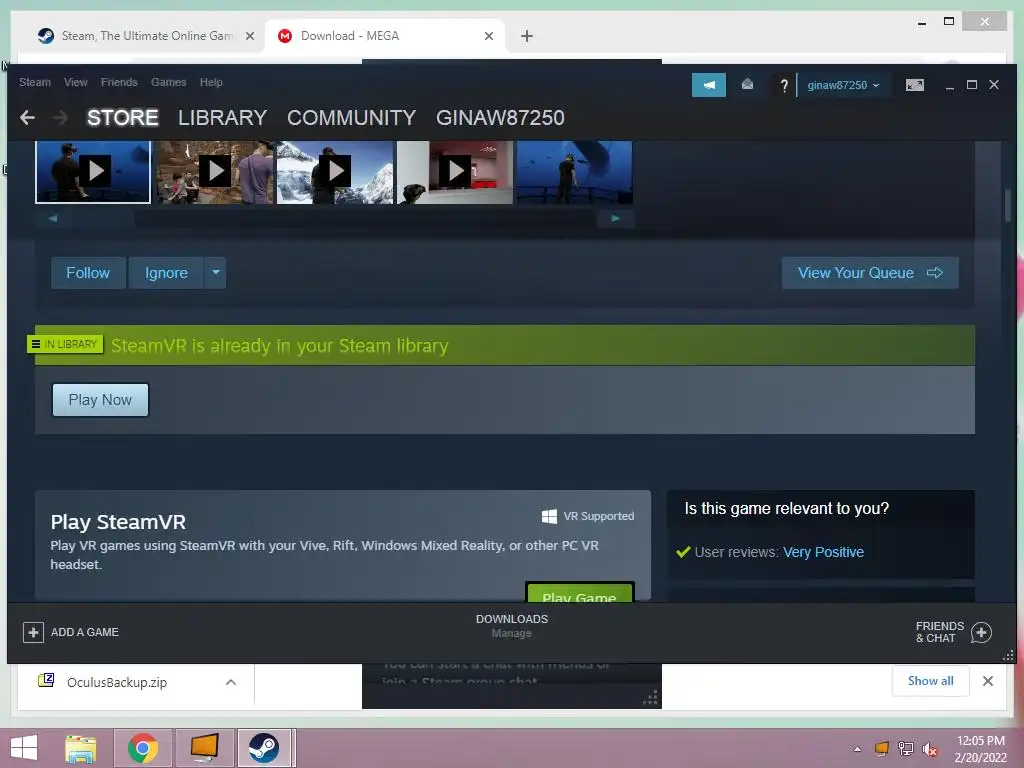Image resolution: width=1024 pixels, height=768 pixels.
Task: Click the View Your Queue arrow icon
Action: (x=935, y=272)
